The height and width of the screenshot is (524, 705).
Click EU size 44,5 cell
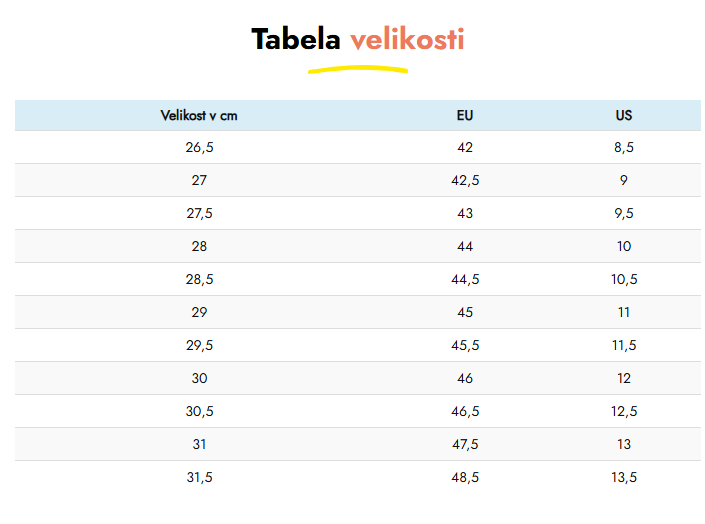pos(465,279)
